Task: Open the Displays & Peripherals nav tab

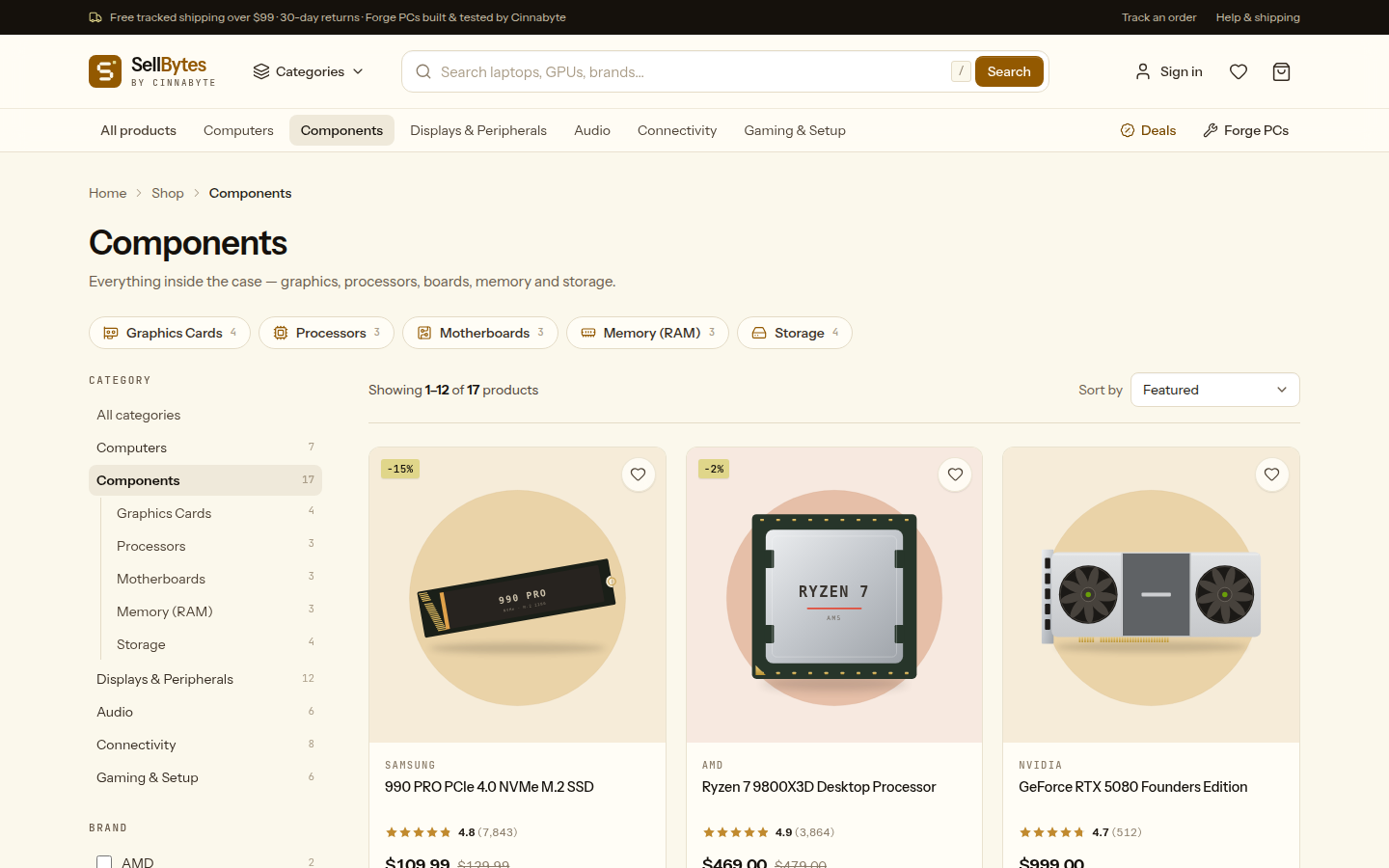Action: pyautogui.click(x=478, y=130)
